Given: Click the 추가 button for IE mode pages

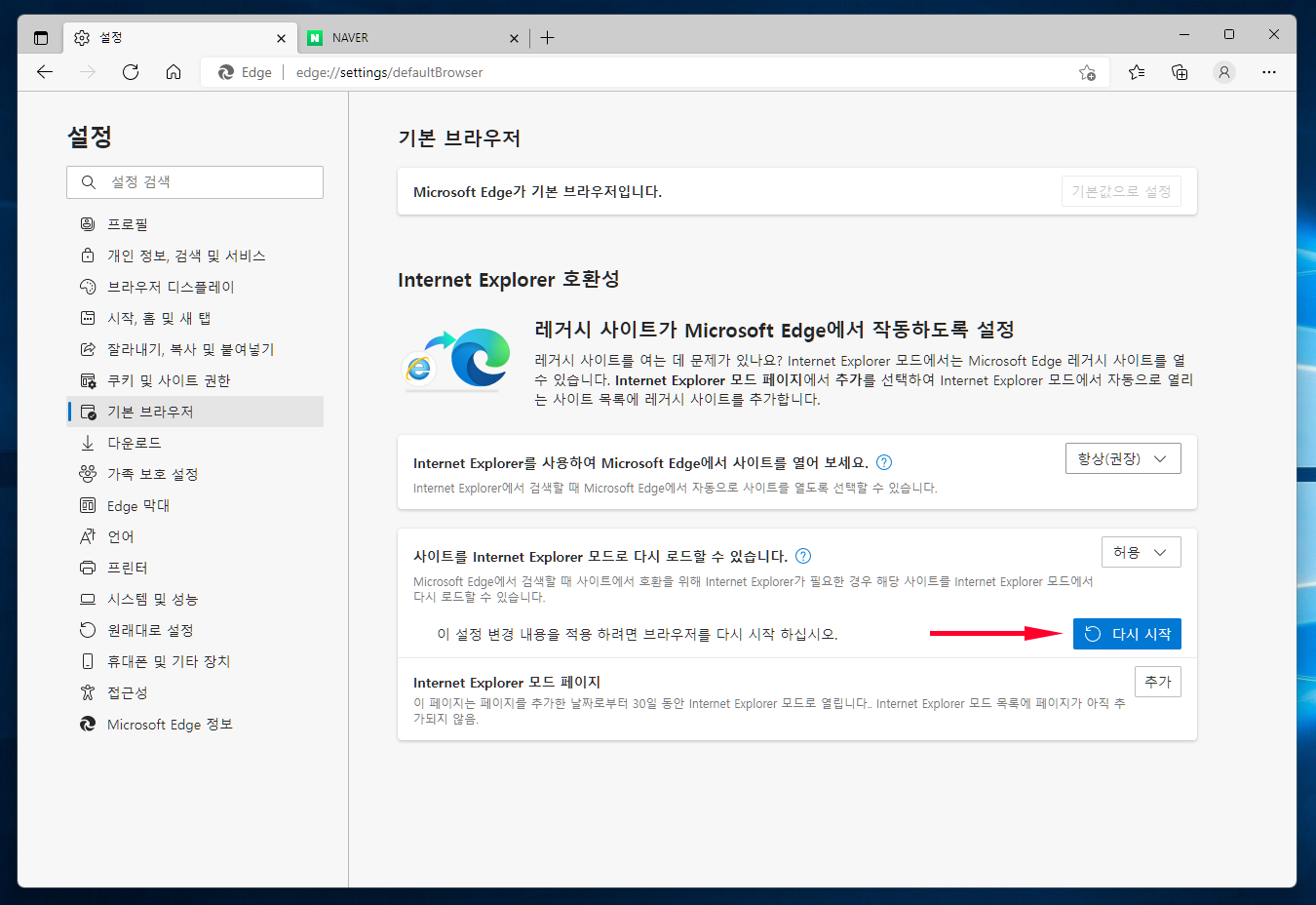Looking at the screenshot, I should click(x=1158, y=682).
